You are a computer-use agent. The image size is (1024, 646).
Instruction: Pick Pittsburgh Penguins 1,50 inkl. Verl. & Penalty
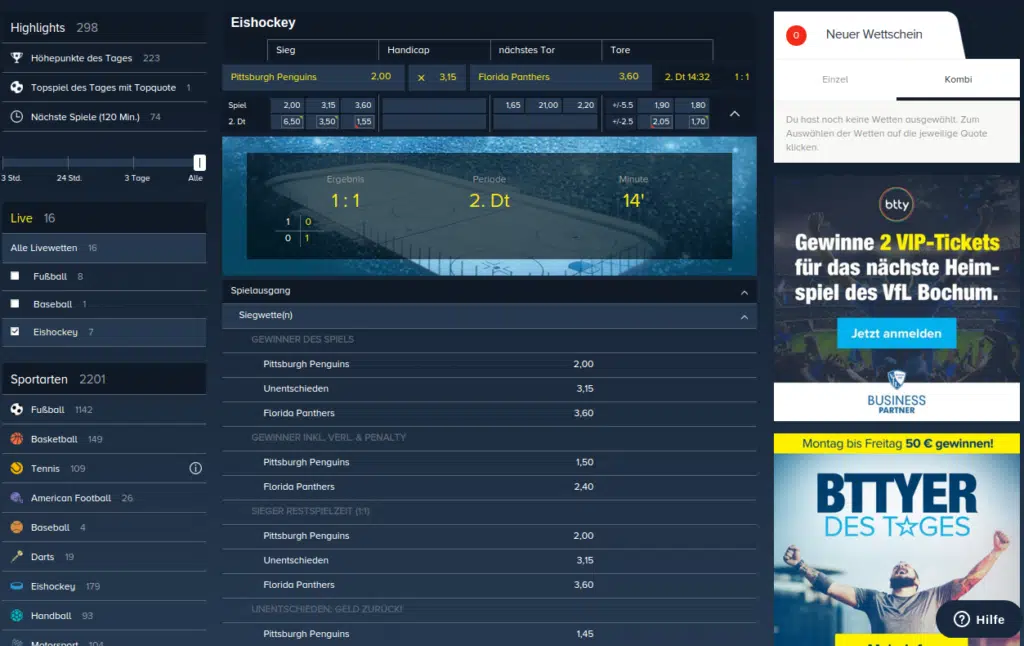pos(489,462)
